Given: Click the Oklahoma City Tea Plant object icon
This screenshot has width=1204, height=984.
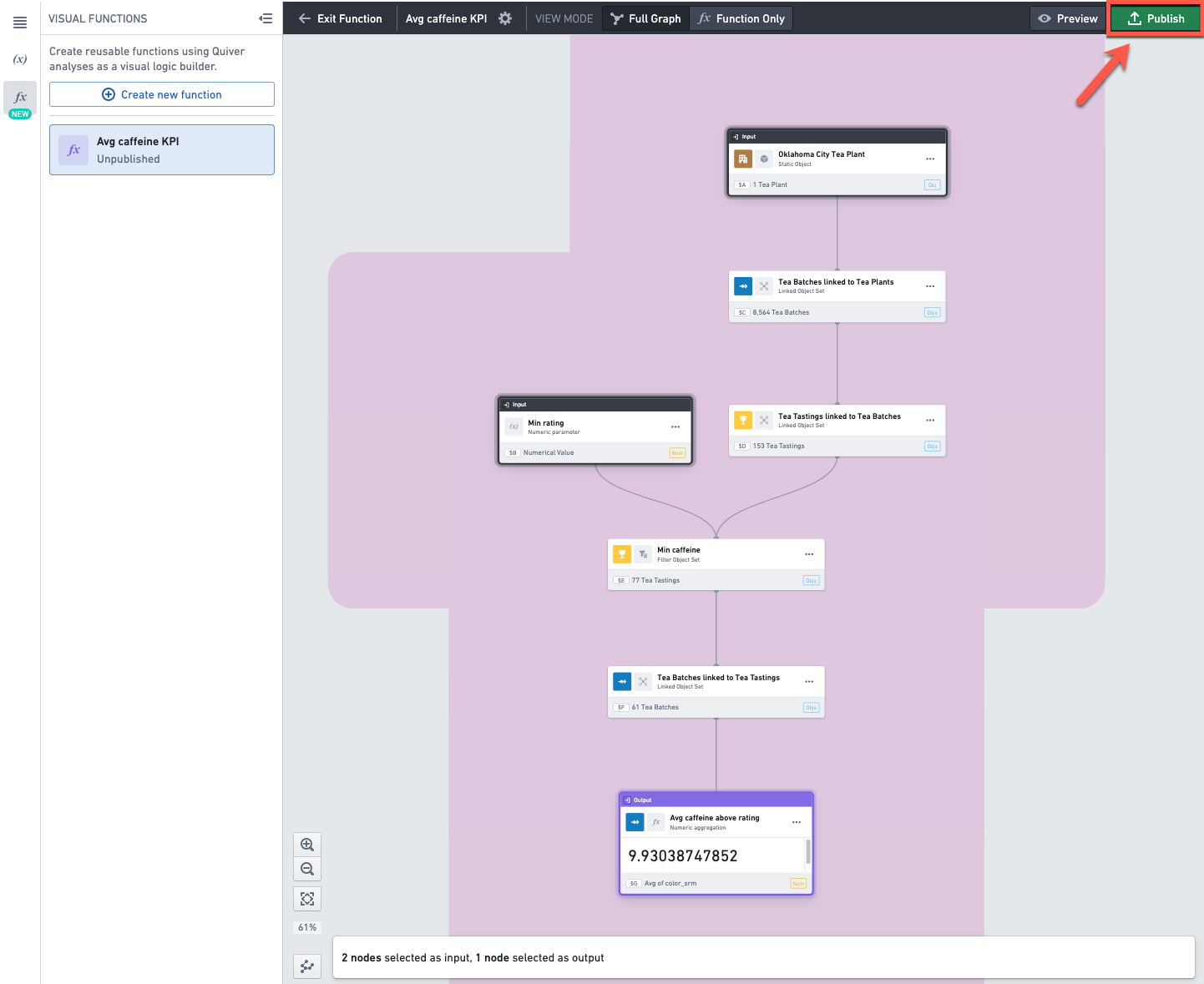Looking at the screenshot, I should [743, 159].
